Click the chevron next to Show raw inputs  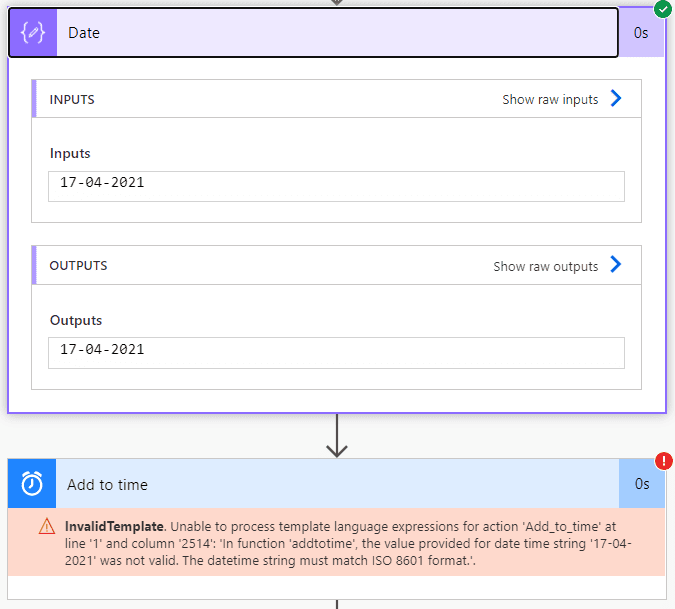(x=616, y=99)
